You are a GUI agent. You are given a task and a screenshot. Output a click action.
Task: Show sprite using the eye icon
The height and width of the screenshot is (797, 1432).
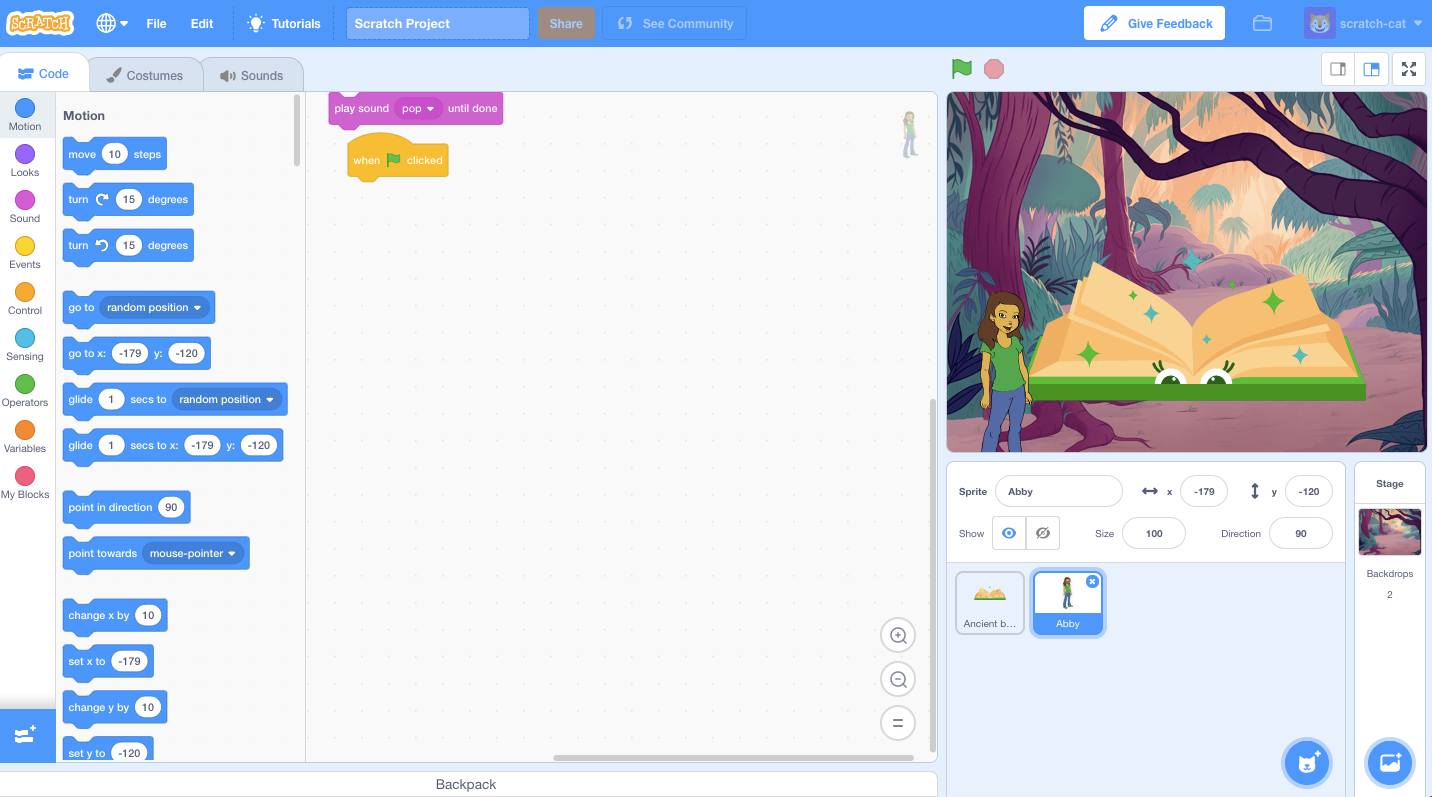1009,533
